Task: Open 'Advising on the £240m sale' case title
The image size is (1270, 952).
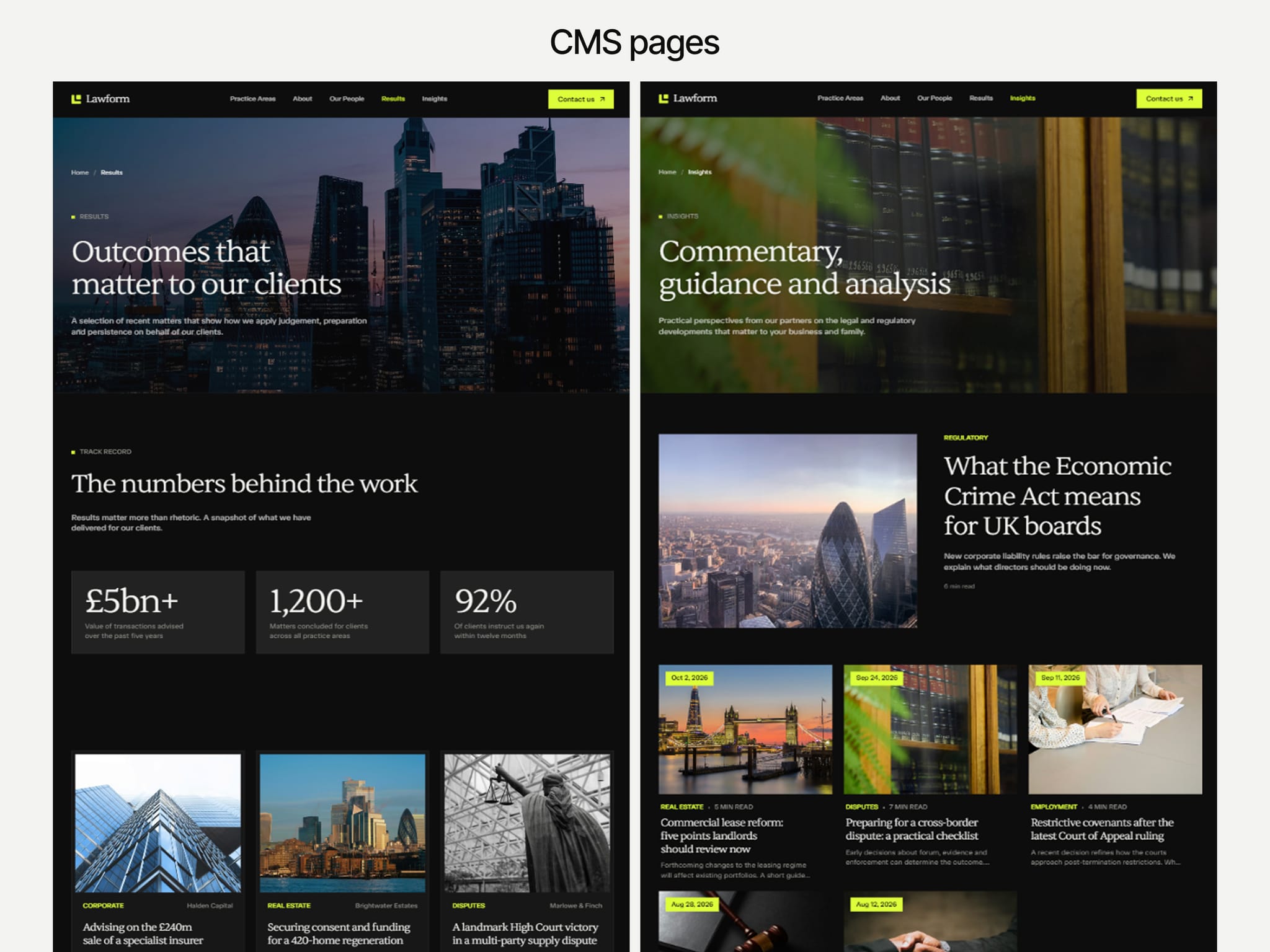Action: click(143, 933)
